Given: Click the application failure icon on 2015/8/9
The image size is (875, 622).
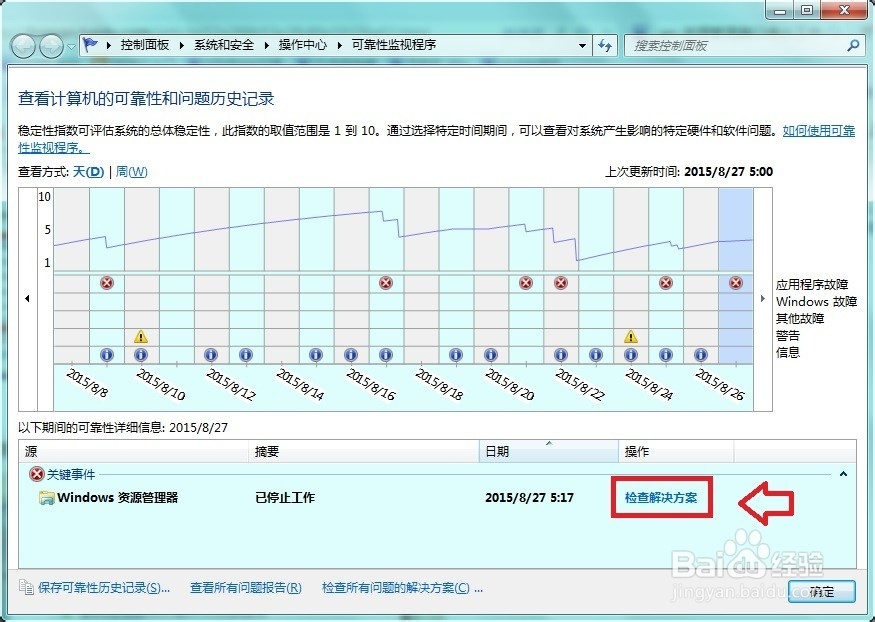Looking at the screenshot, I should (107, 283).
